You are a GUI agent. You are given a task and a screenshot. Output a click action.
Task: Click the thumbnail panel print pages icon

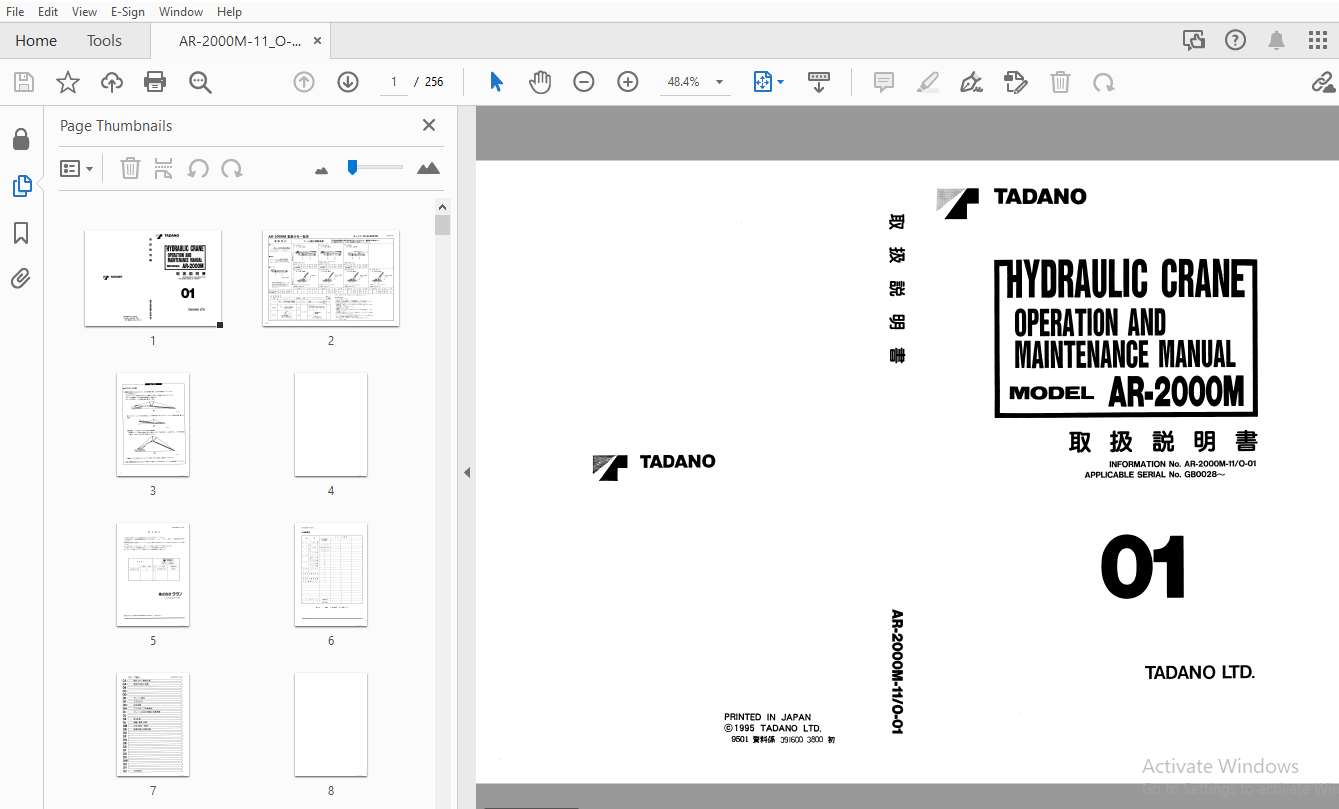click(x=164, y=168)
